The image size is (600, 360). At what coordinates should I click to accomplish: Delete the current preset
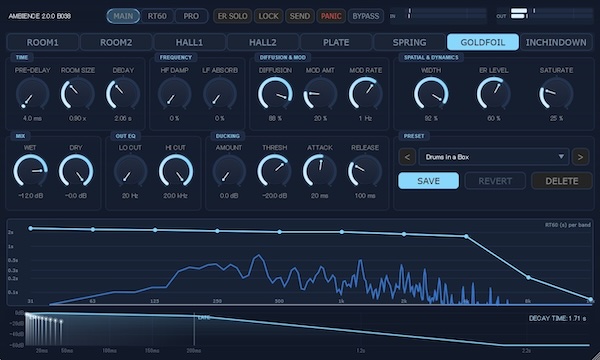click(x=562, y=181)
